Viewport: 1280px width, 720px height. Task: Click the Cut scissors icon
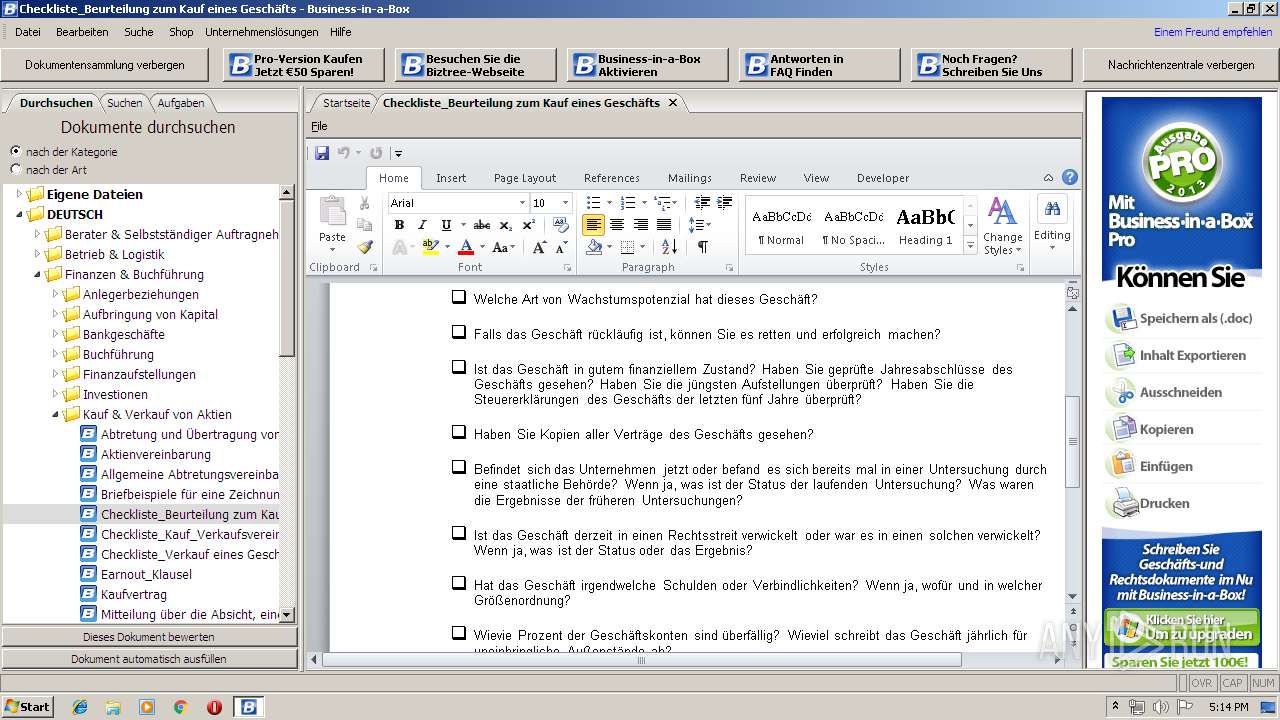point(365,203)
